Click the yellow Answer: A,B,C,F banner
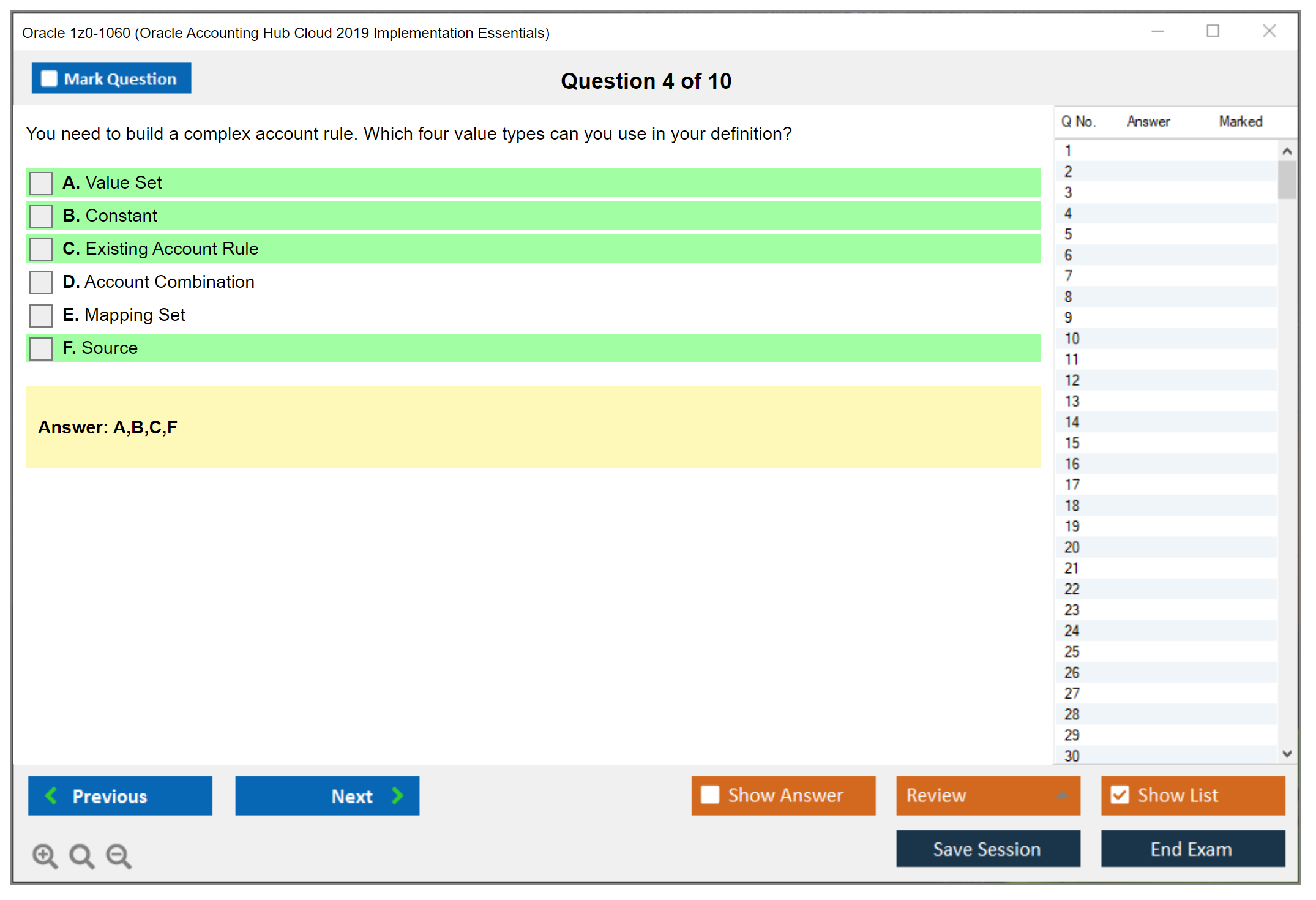 (x=533, y=427)
